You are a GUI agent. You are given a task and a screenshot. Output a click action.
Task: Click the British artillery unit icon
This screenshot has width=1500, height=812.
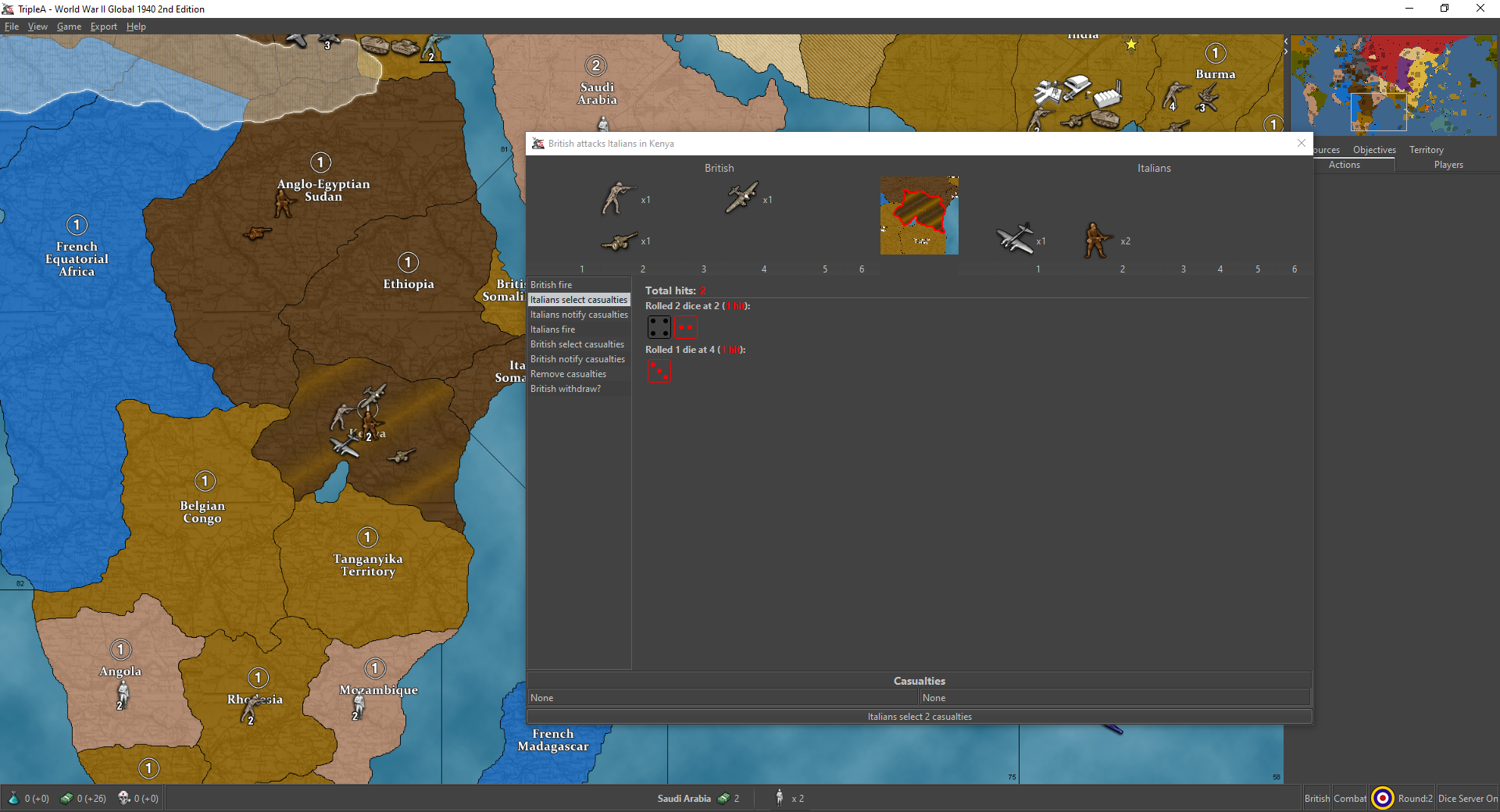(618, 241)
